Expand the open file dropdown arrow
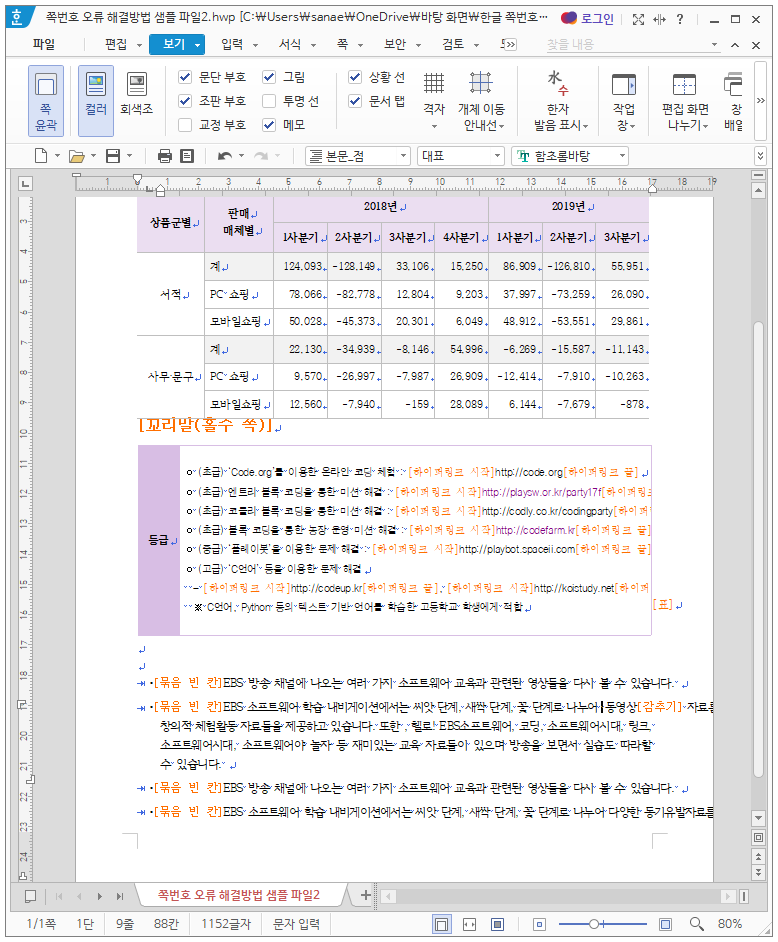Screen dimensions: 778x942 (93, 156)
